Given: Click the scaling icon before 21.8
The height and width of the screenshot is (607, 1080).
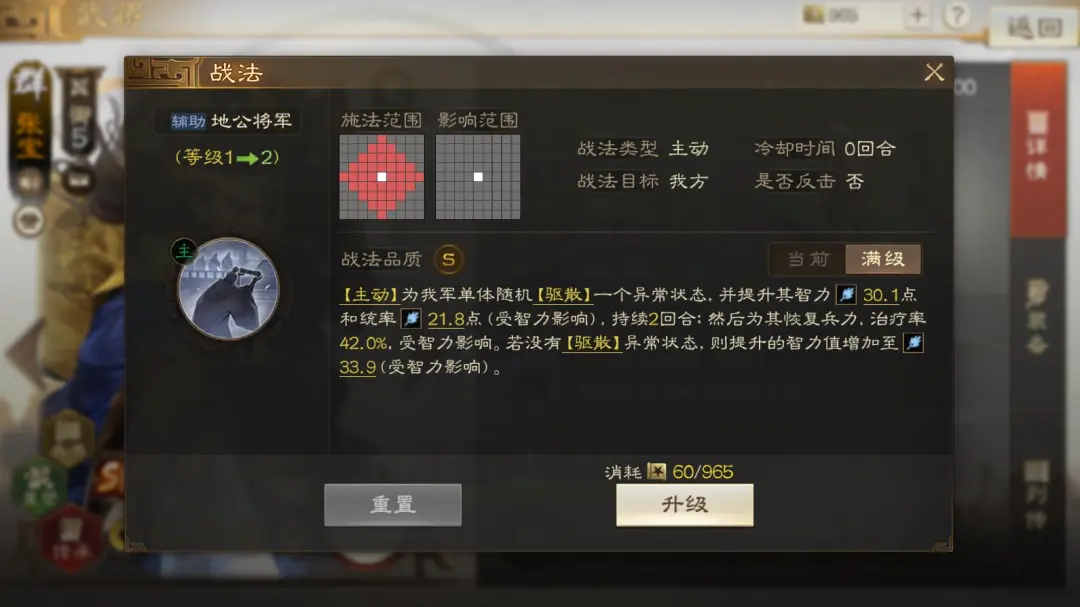Looking at the screenshot, I should 411,319.
